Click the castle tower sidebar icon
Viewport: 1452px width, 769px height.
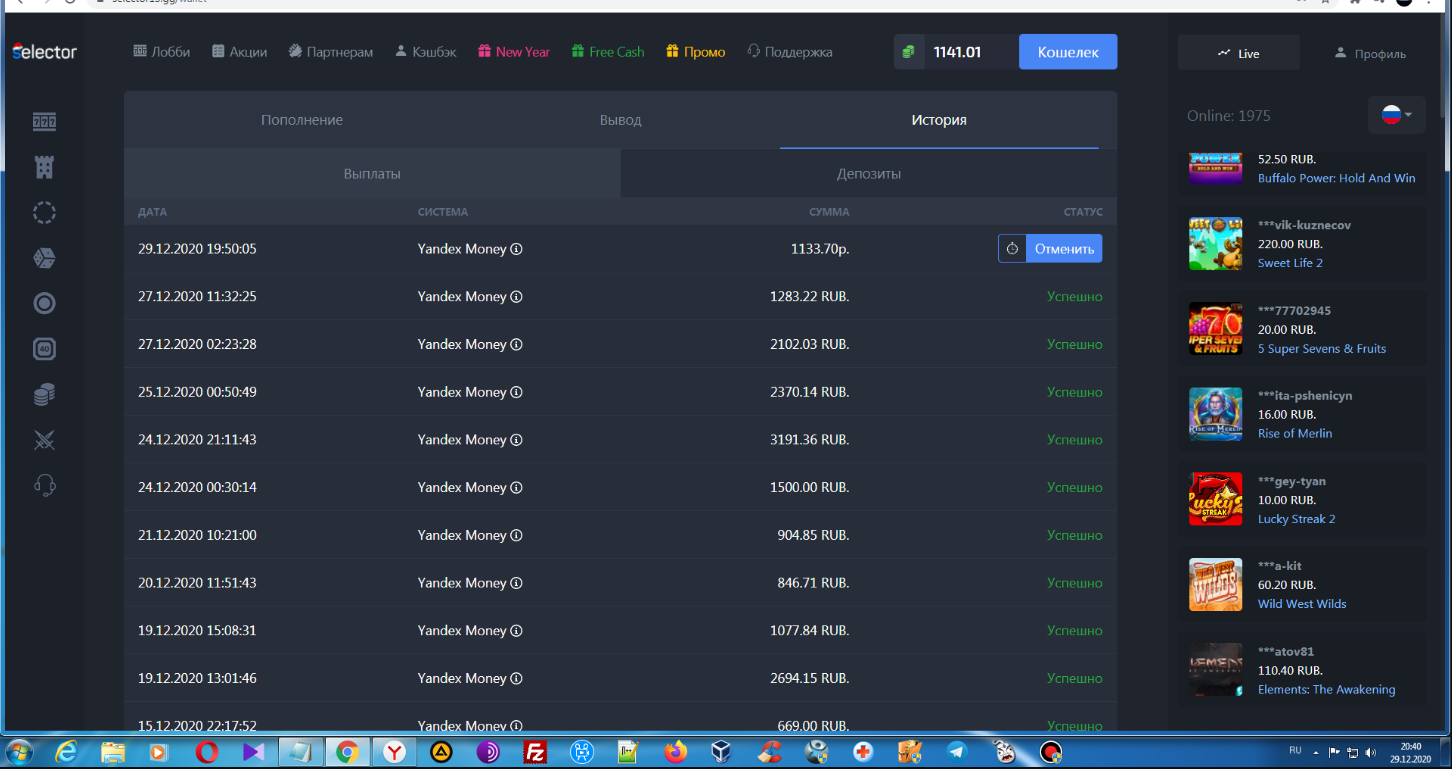point(44,167)
